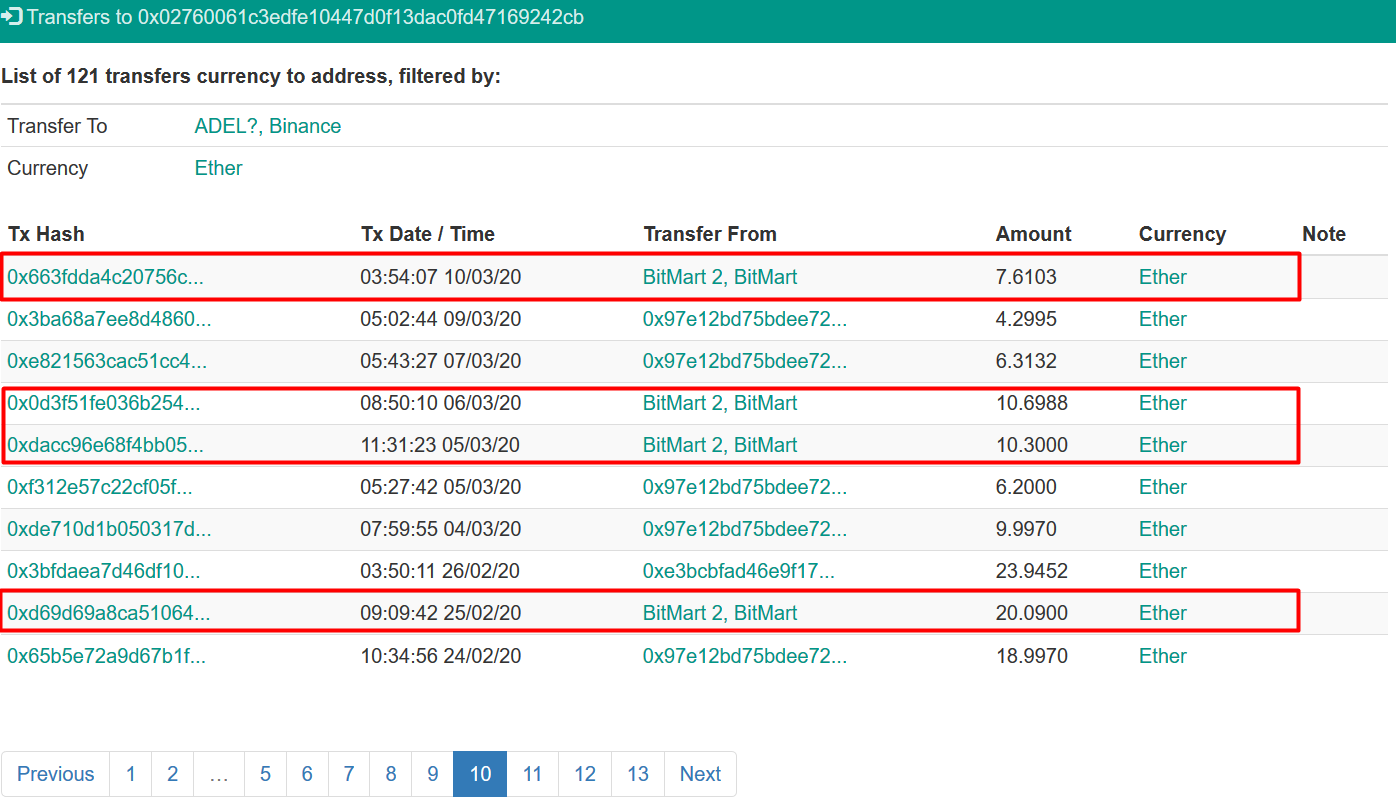Viewport: 1396px width, 807px height.
Task: Open transaction 0x0d3f51fe036b254...
Action: click(103, 403)
